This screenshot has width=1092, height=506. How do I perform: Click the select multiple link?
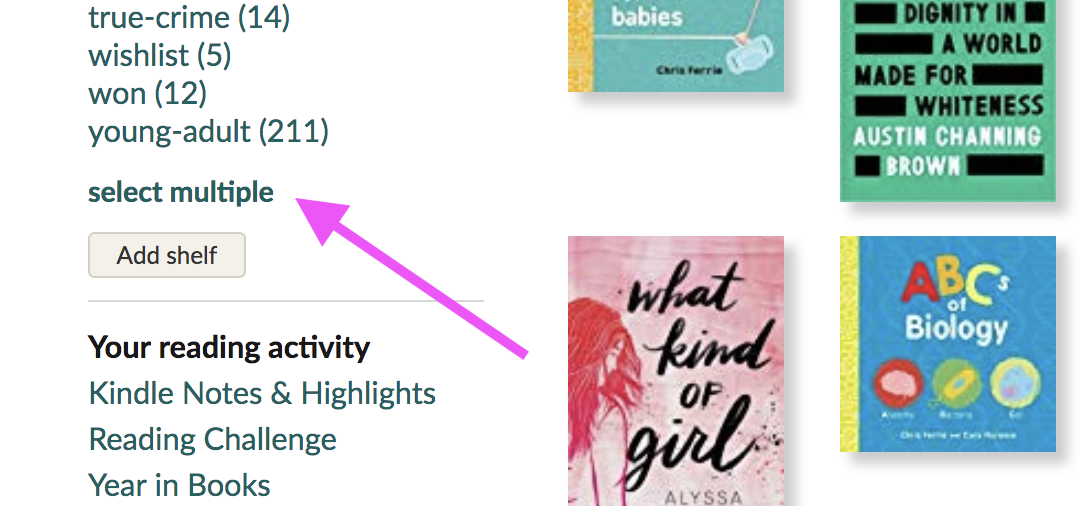pyautogui.click(x=181, y=192)
